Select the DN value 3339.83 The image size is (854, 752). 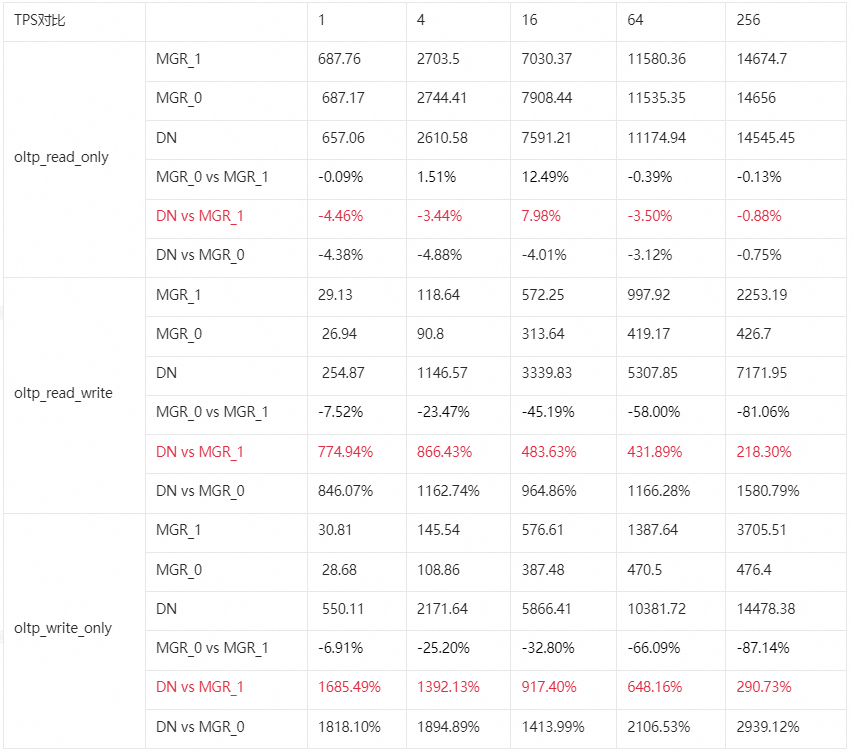[x=546, y=373]
